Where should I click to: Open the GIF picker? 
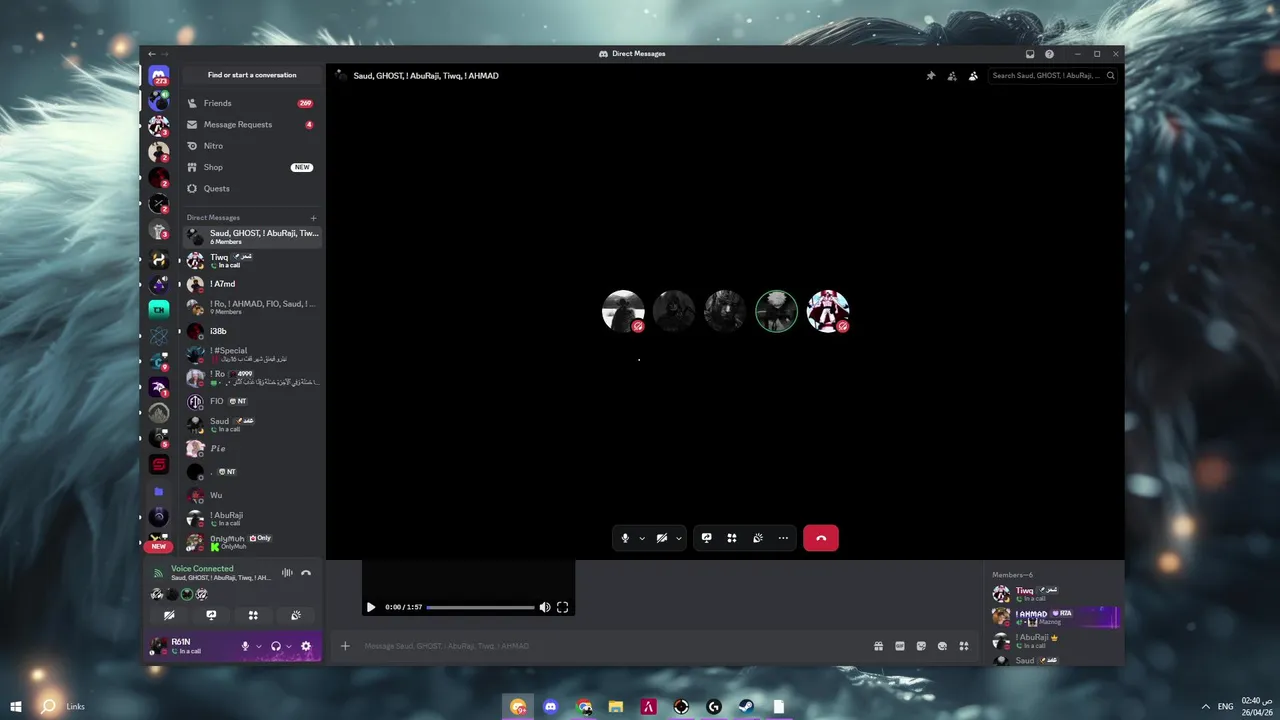[900, 646]
